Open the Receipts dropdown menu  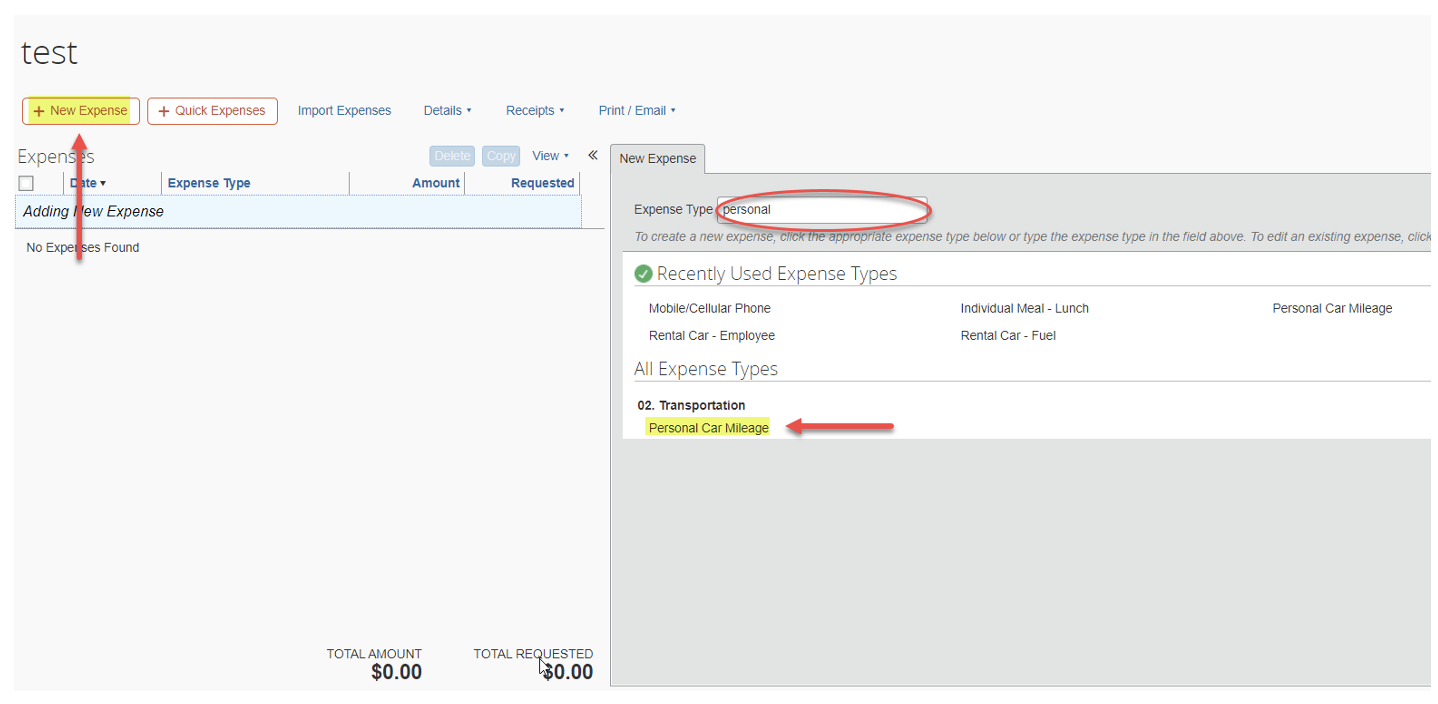pos(535,111)
